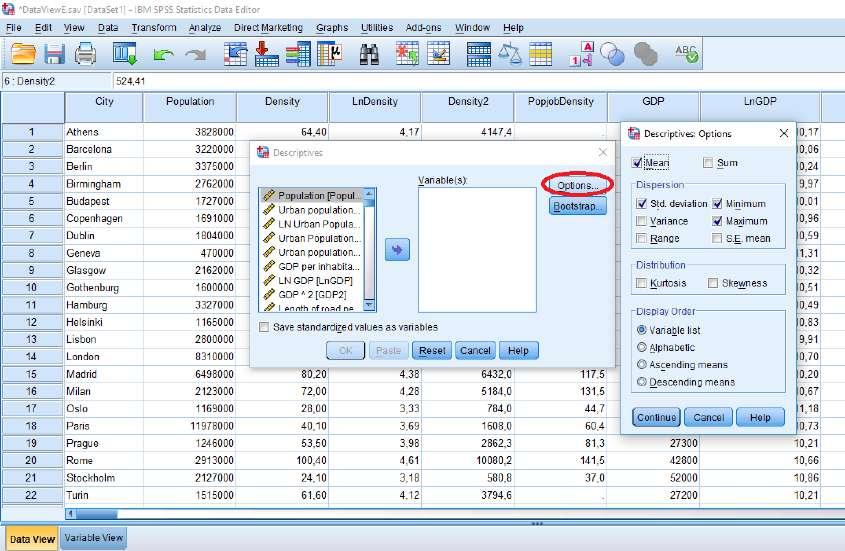Click the Weight cases scales icon
Viewport: 845px width, 551px height.
point(509,54)
